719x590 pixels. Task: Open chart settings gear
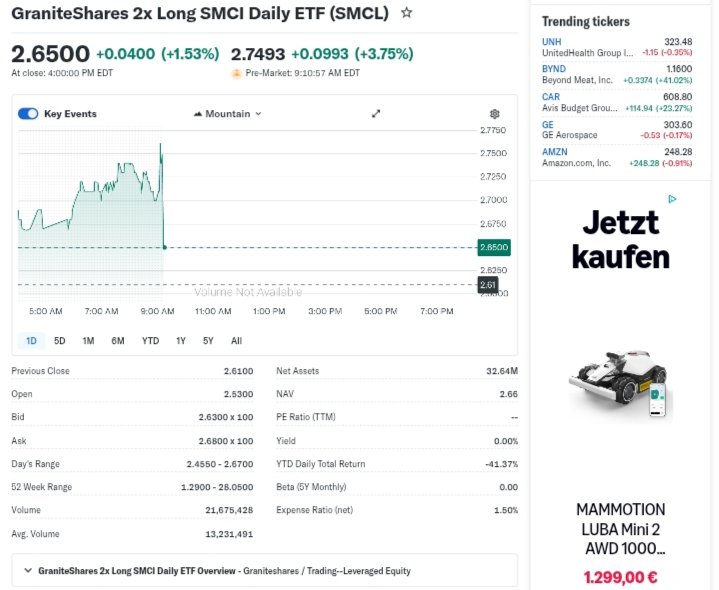[x=494, y=114]
